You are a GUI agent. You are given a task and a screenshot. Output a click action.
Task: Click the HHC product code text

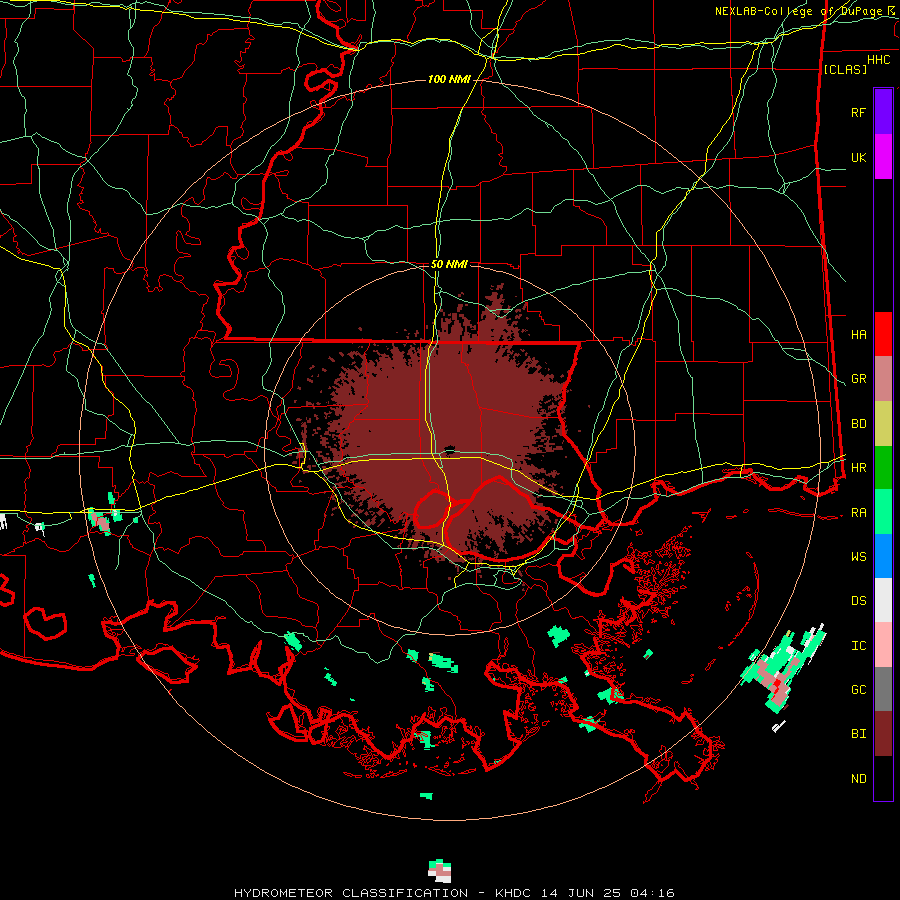tap(878, 60)
